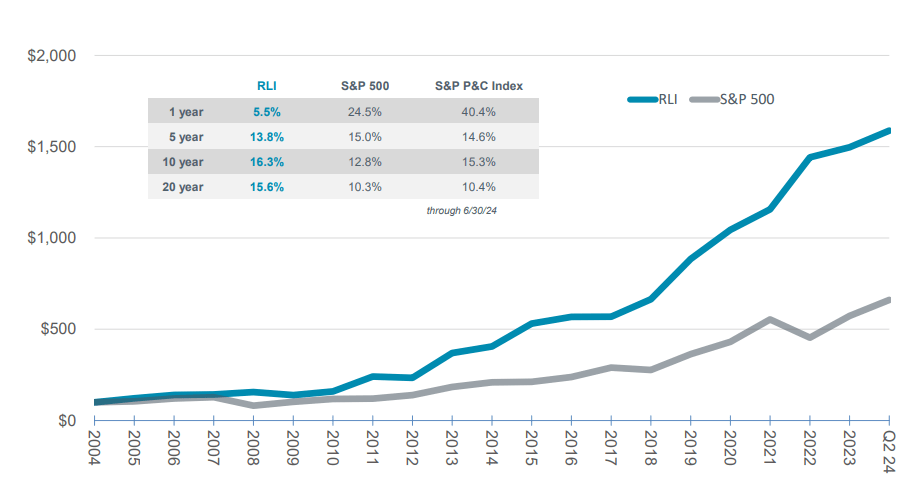Select the 5 year row label

click(186, 137)
